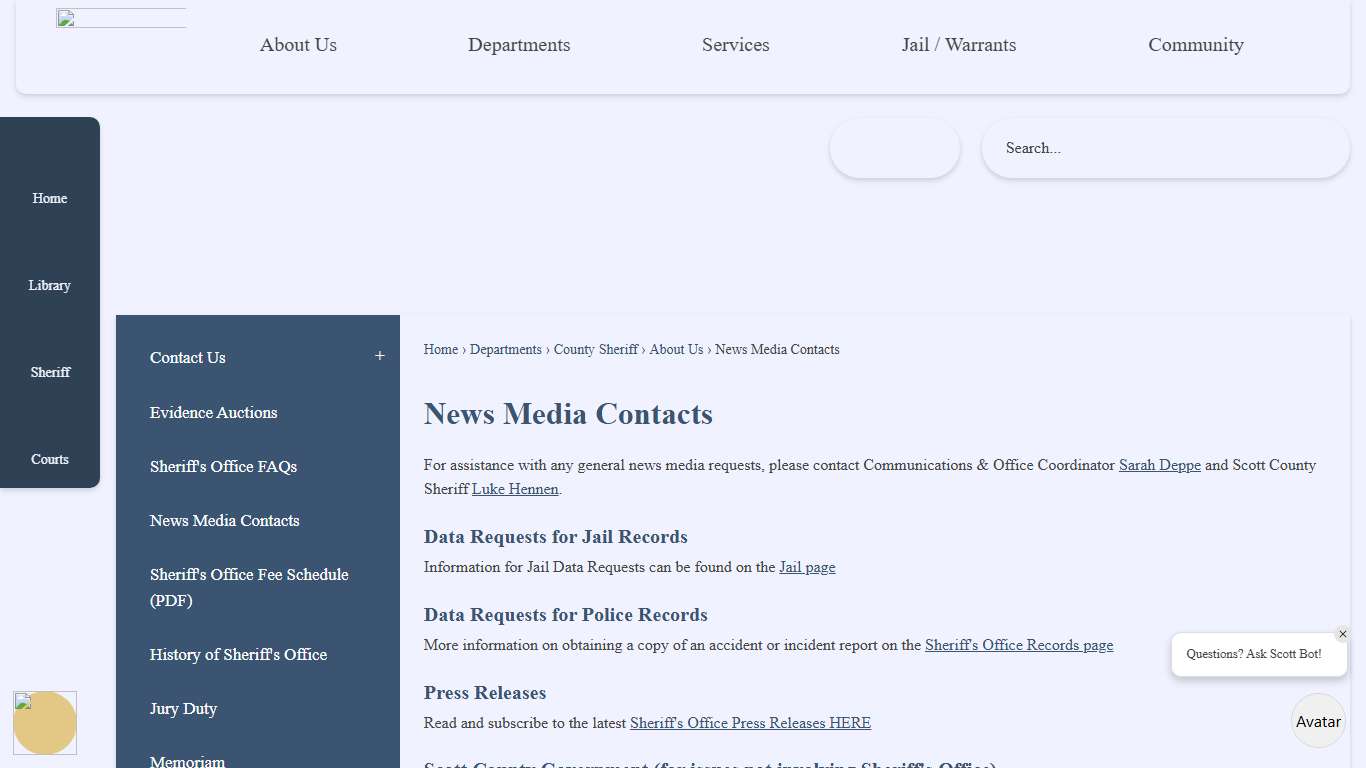The width and height of the screenshot is (1366, 768).
Task: Click the empty rounded button beside search
Action: [x=894, y=147]
